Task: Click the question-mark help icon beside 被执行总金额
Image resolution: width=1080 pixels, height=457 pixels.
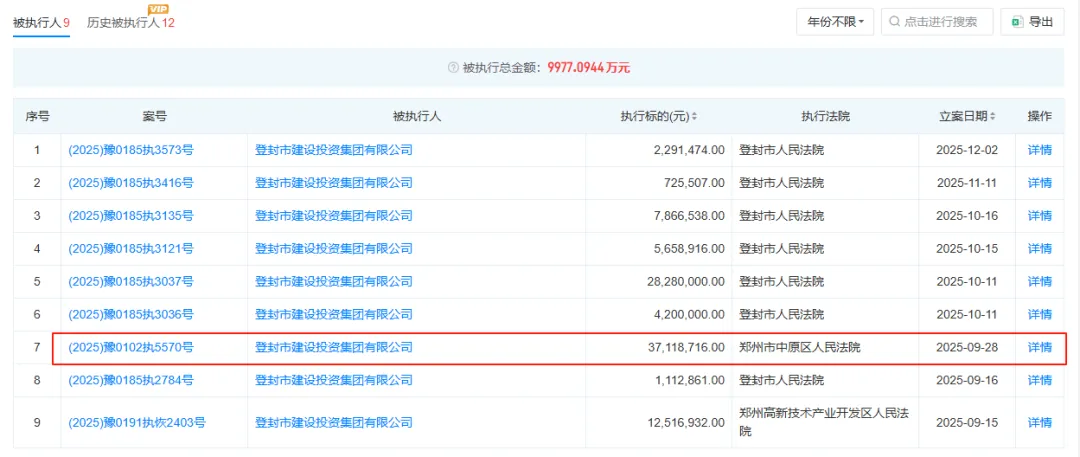Action: 453,68
